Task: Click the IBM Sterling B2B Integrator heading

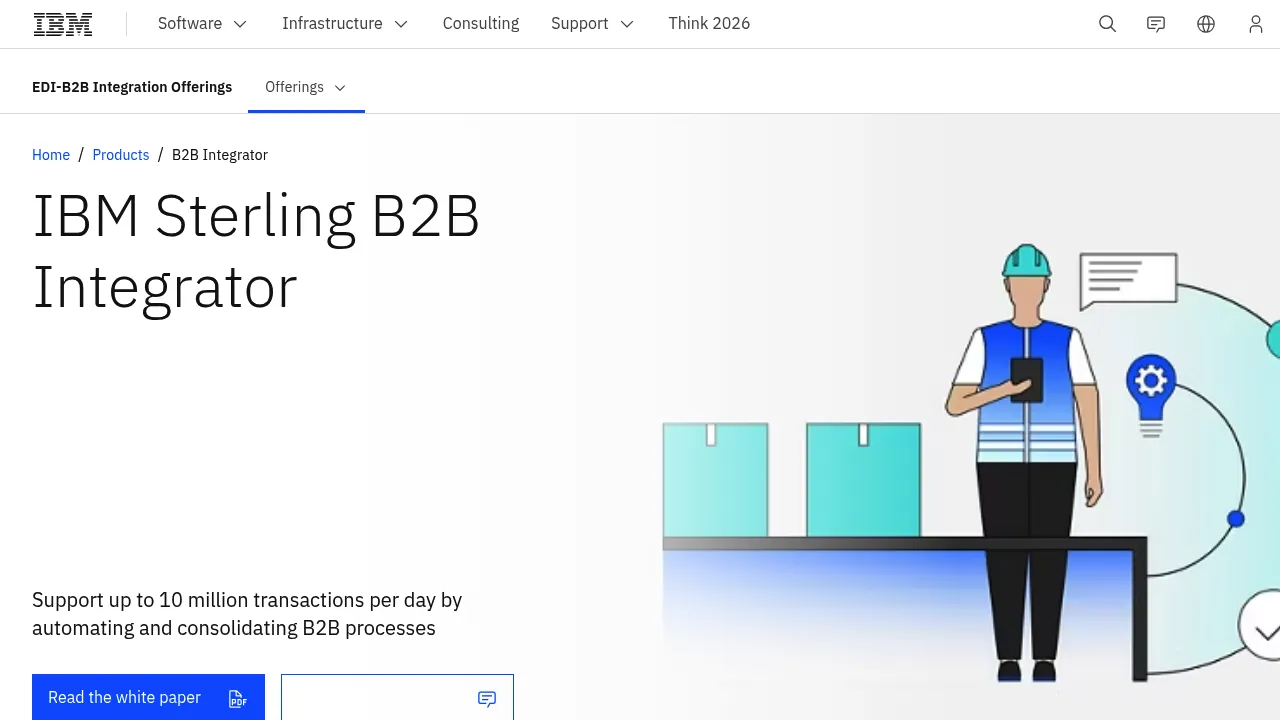Action: pyautogui.click(x=256, y=251)
